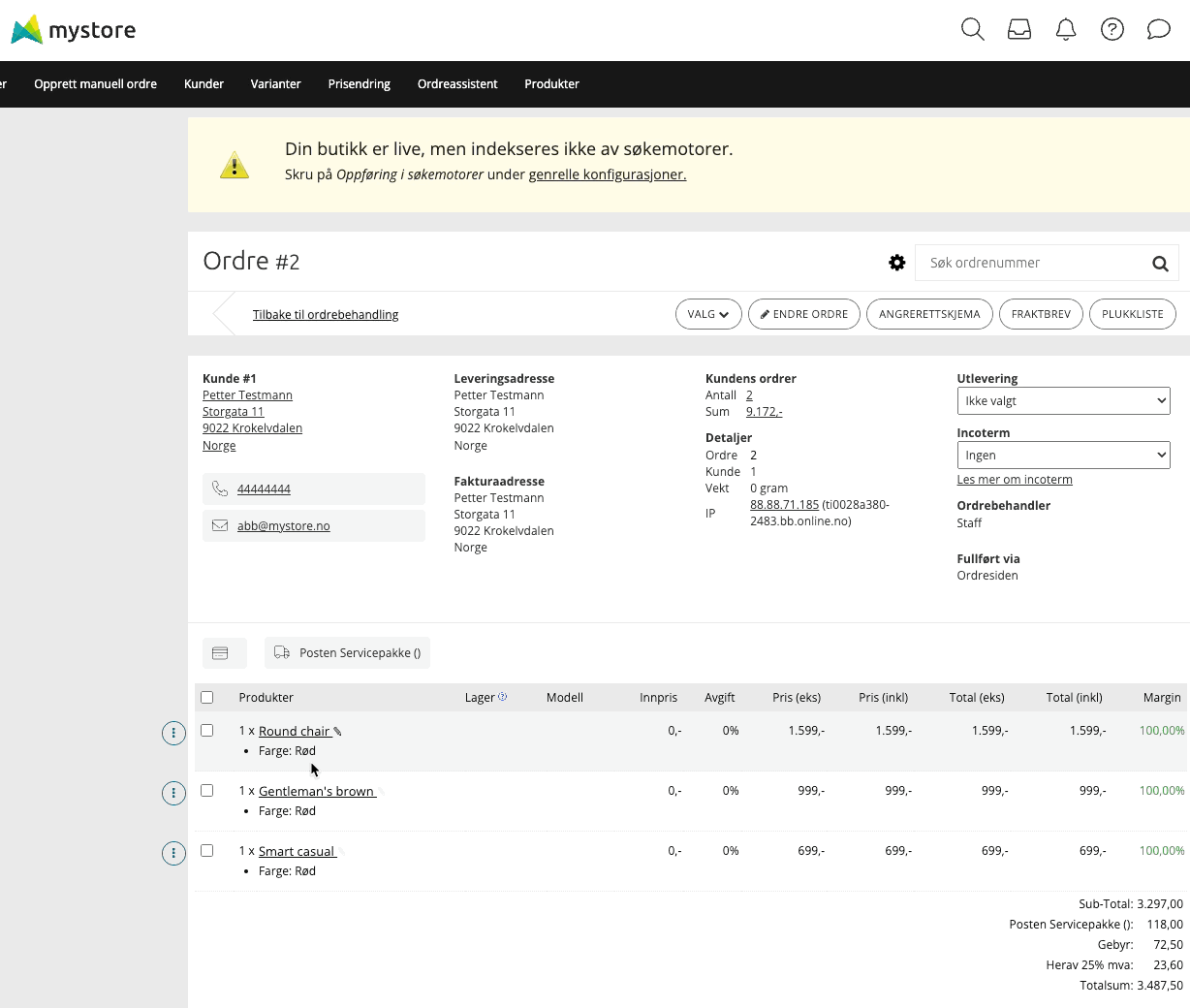Tick the checkbox for Round chair
1190x1008 pixels.
click(207, 731)
